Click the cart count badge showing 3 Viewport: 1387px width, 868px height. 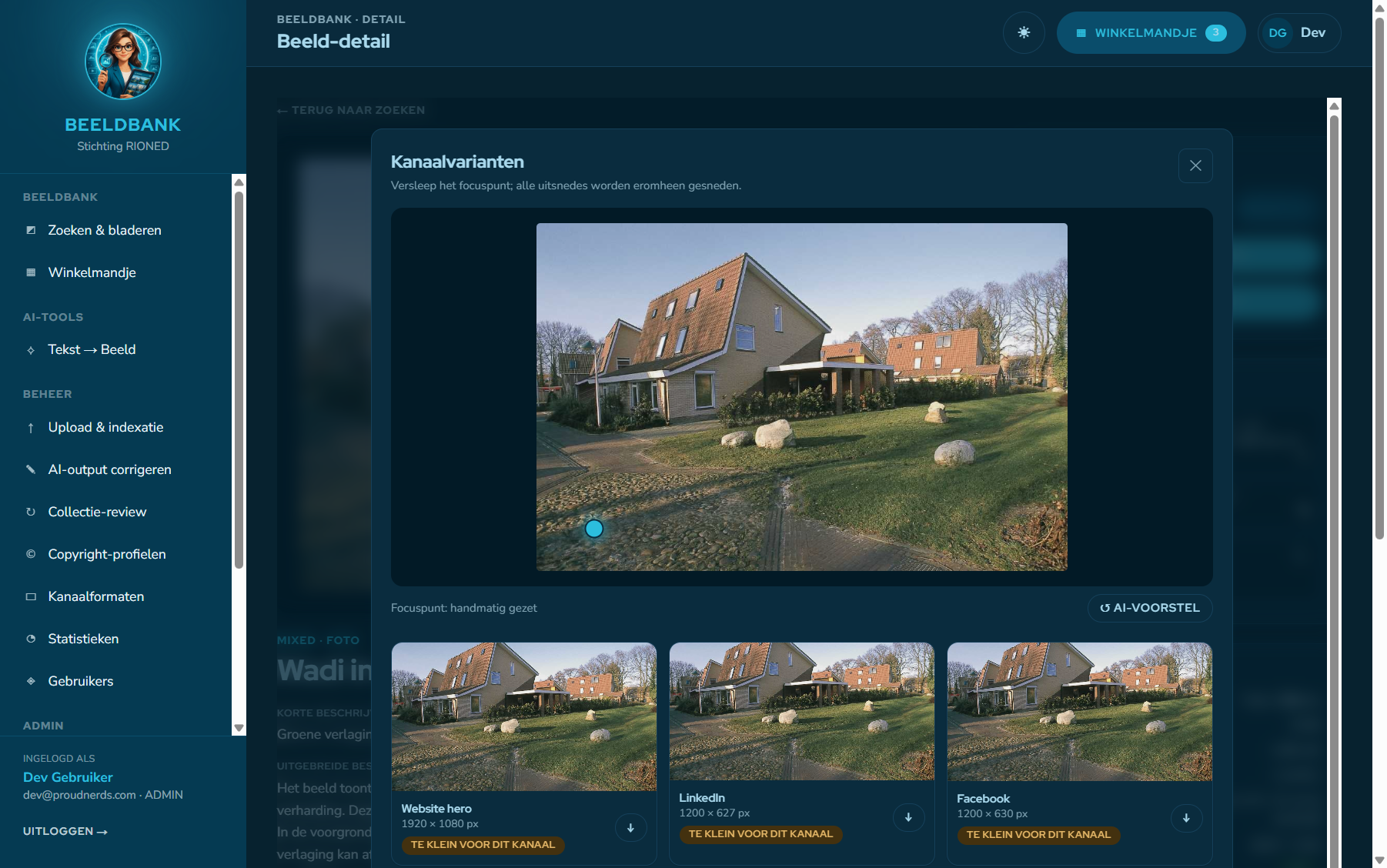(1216, 32)
